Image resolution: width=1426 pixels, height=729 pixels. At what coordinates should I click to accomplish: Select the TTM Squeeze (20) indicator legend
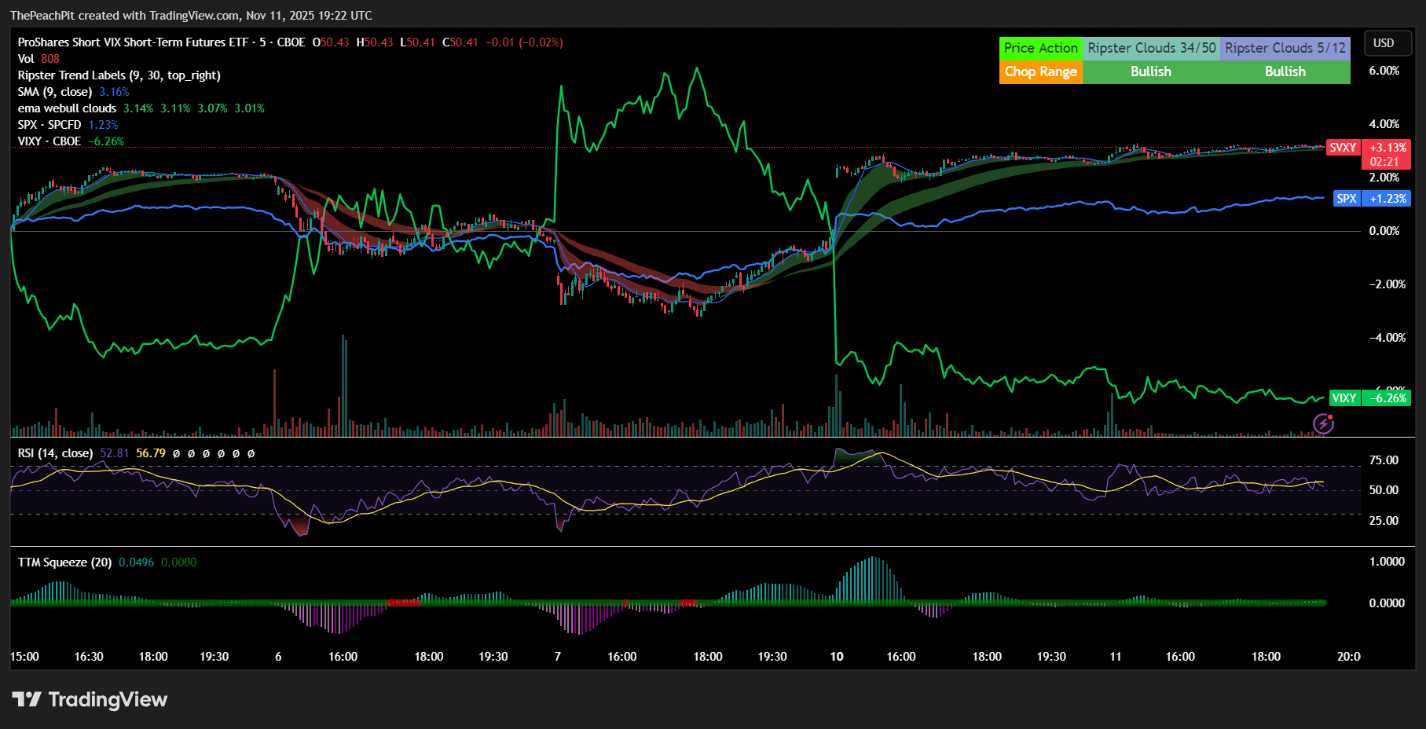[x=64, y=562]
